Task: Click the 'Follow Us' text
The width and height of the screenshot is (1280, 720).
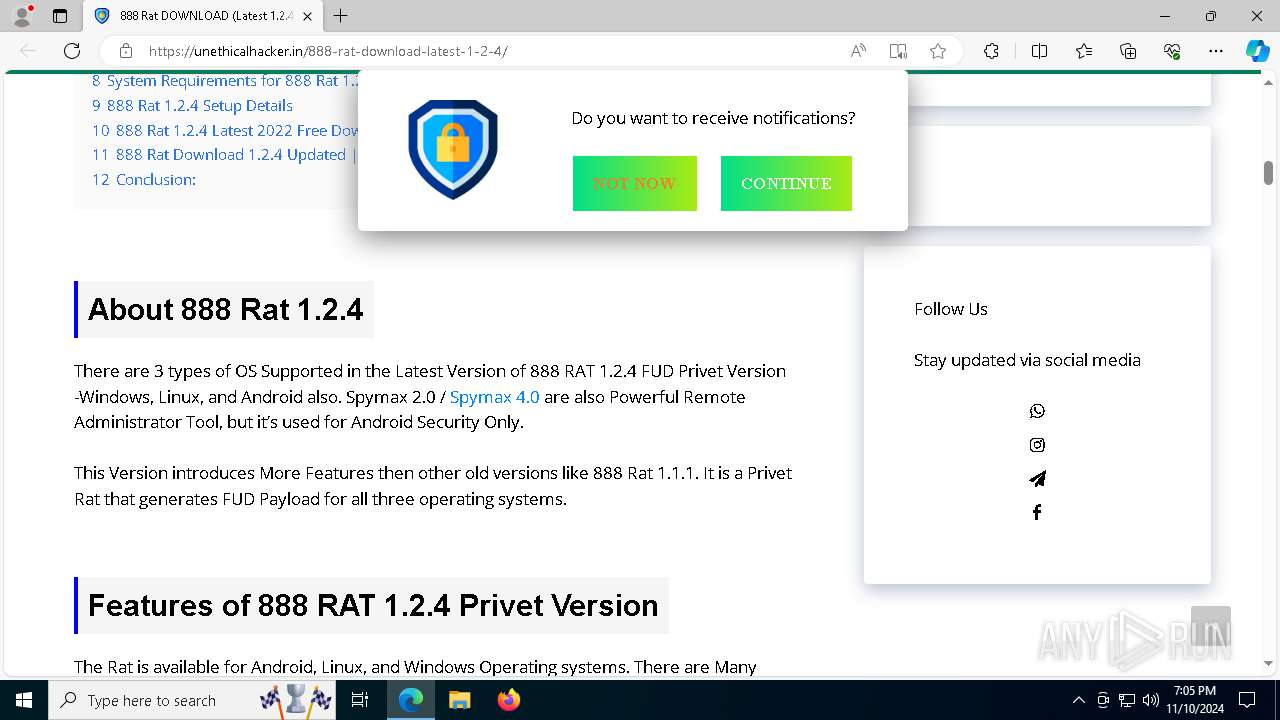Action: 951,309
